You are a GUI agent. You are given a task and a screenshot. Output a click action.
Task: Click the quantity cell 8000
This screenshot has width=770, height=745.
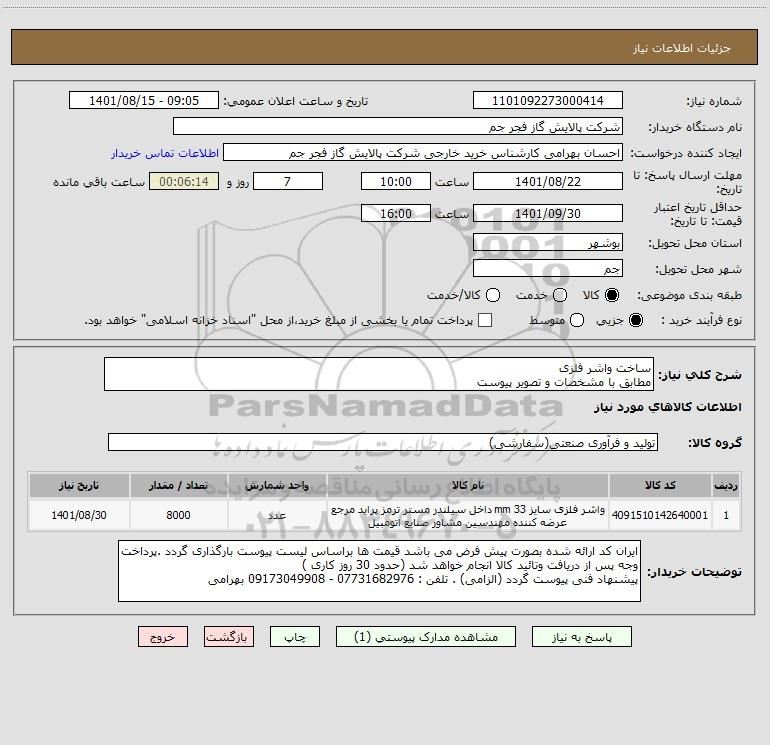(178, 515)
